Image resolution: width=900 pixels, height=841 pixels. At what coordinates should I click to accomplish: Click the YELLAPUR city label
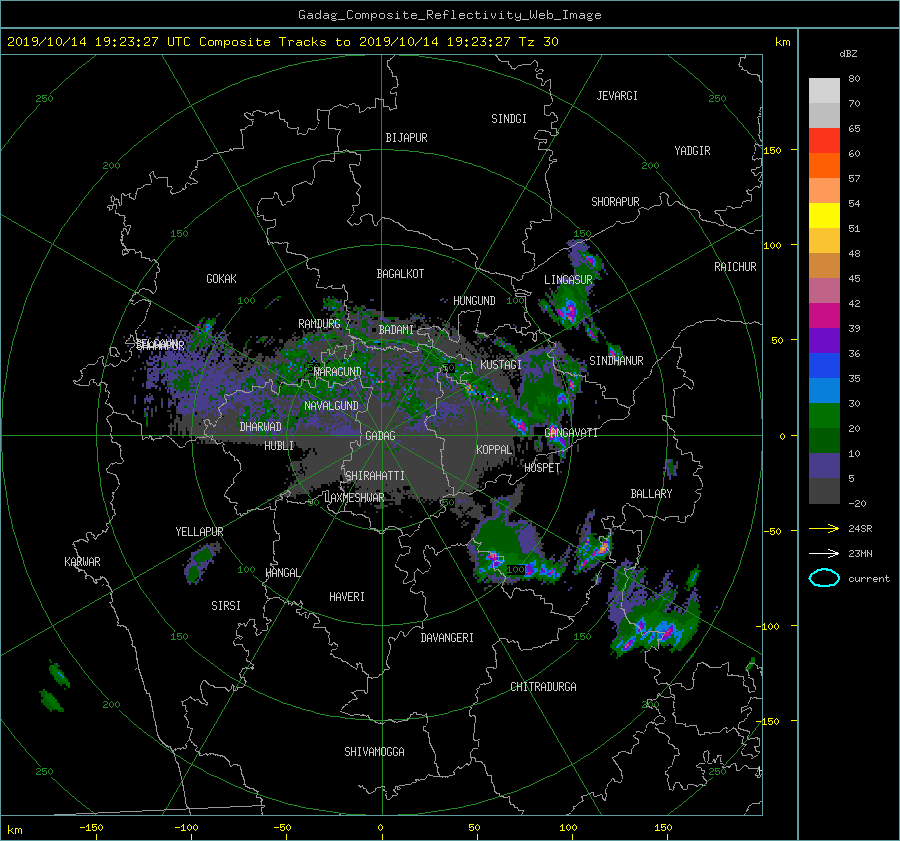[199, 532]
